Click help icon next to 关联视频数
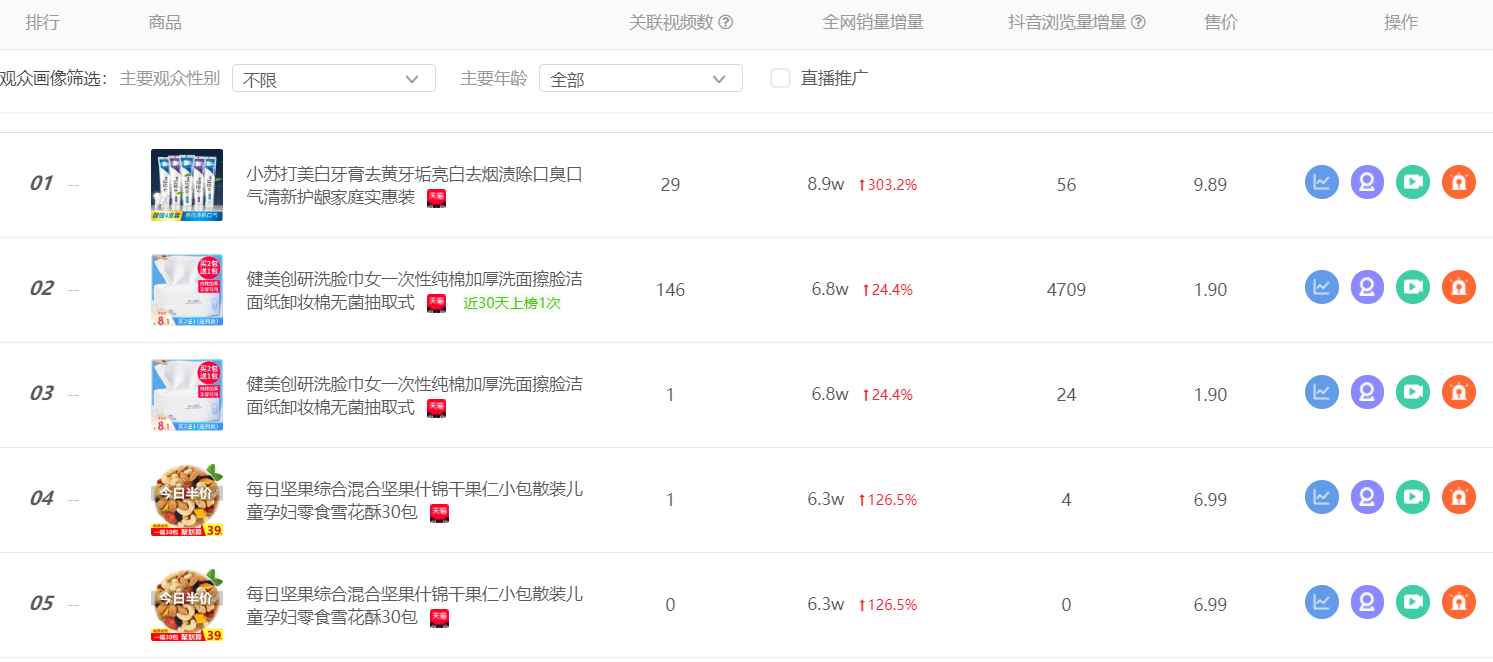The image size is (1493, 662). (x=726, y=23)
